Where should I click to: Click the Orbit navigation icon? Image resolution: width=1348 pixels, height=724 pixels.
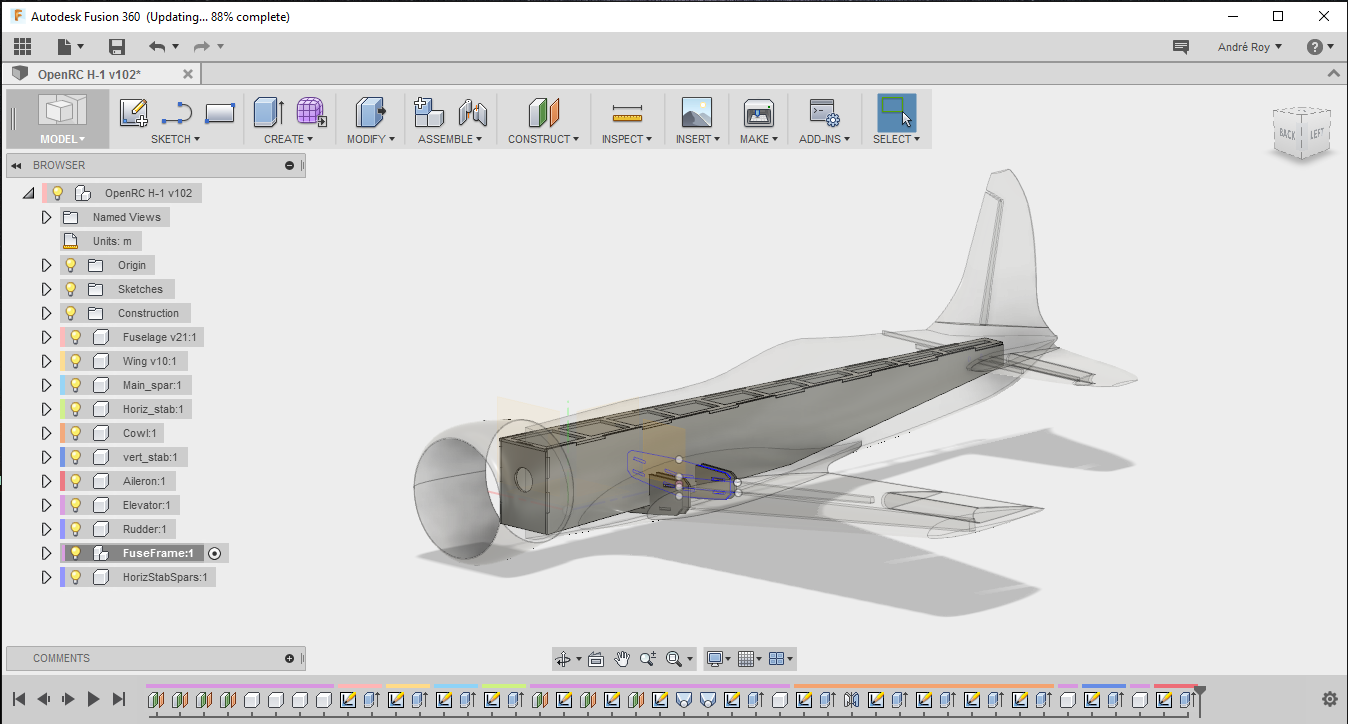tap(563, 659)
